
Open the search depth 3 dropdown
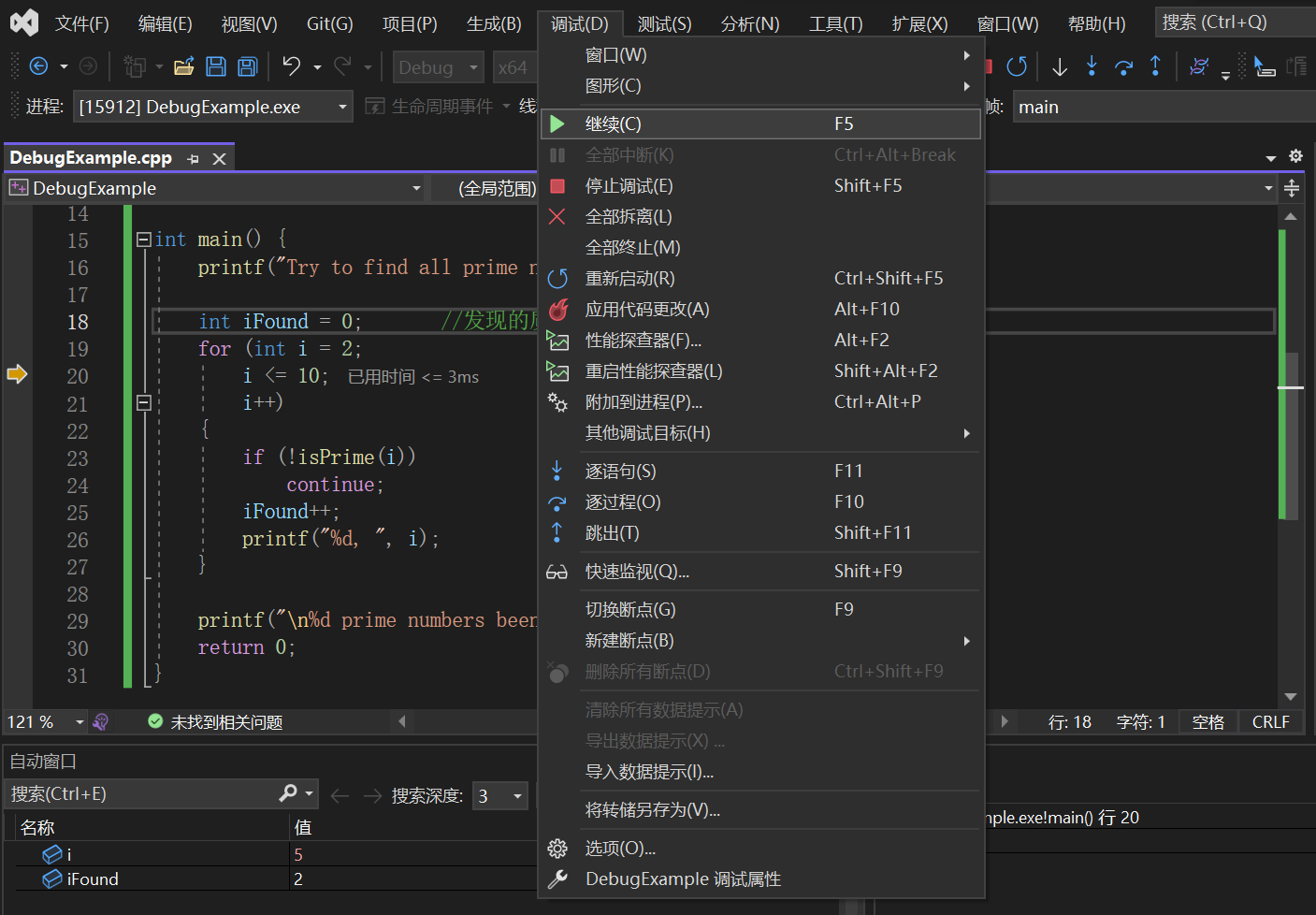click(x=499, y=795)
